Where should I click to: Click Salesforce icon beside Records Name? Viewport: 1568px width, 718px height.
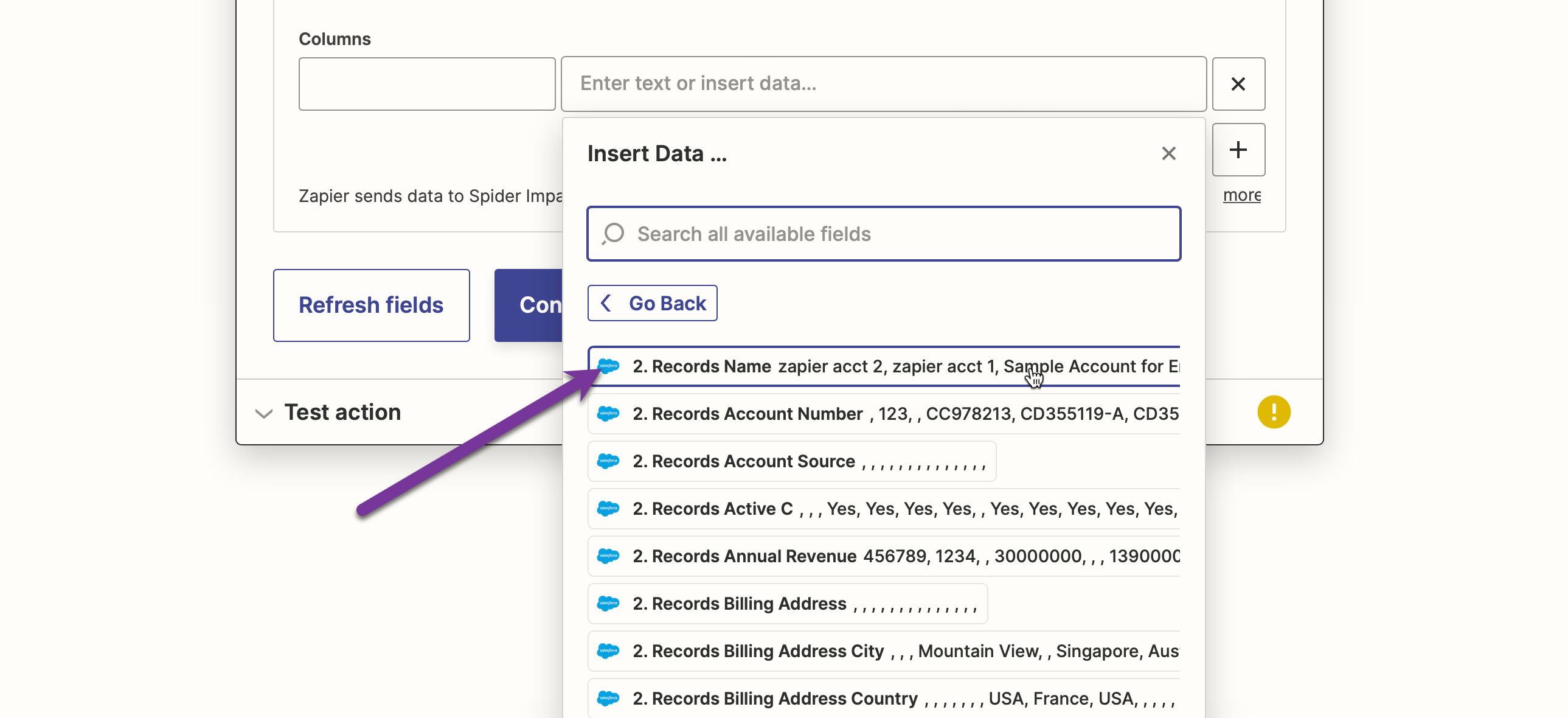click(608, 366)
